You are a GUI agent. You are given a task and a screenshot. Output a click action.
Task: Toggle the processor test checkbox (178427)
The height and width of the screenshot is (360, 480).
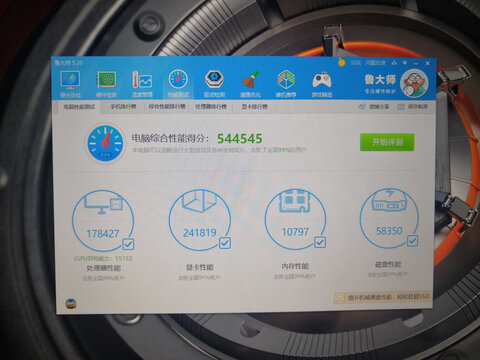[x=128, y=244]
